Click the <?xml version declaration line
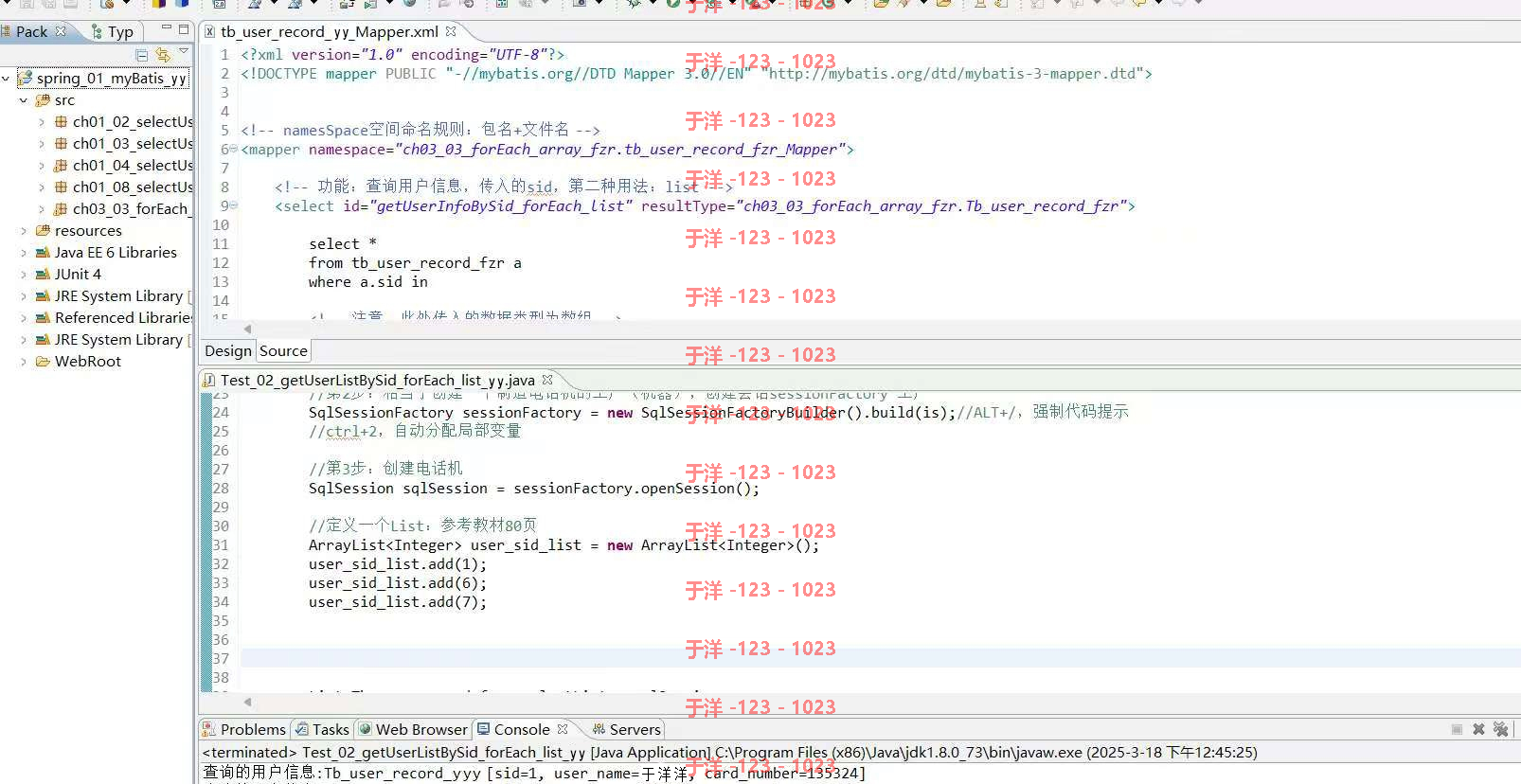The width and height of the screenshot is (1521, 784). click(x=403, y=55)
